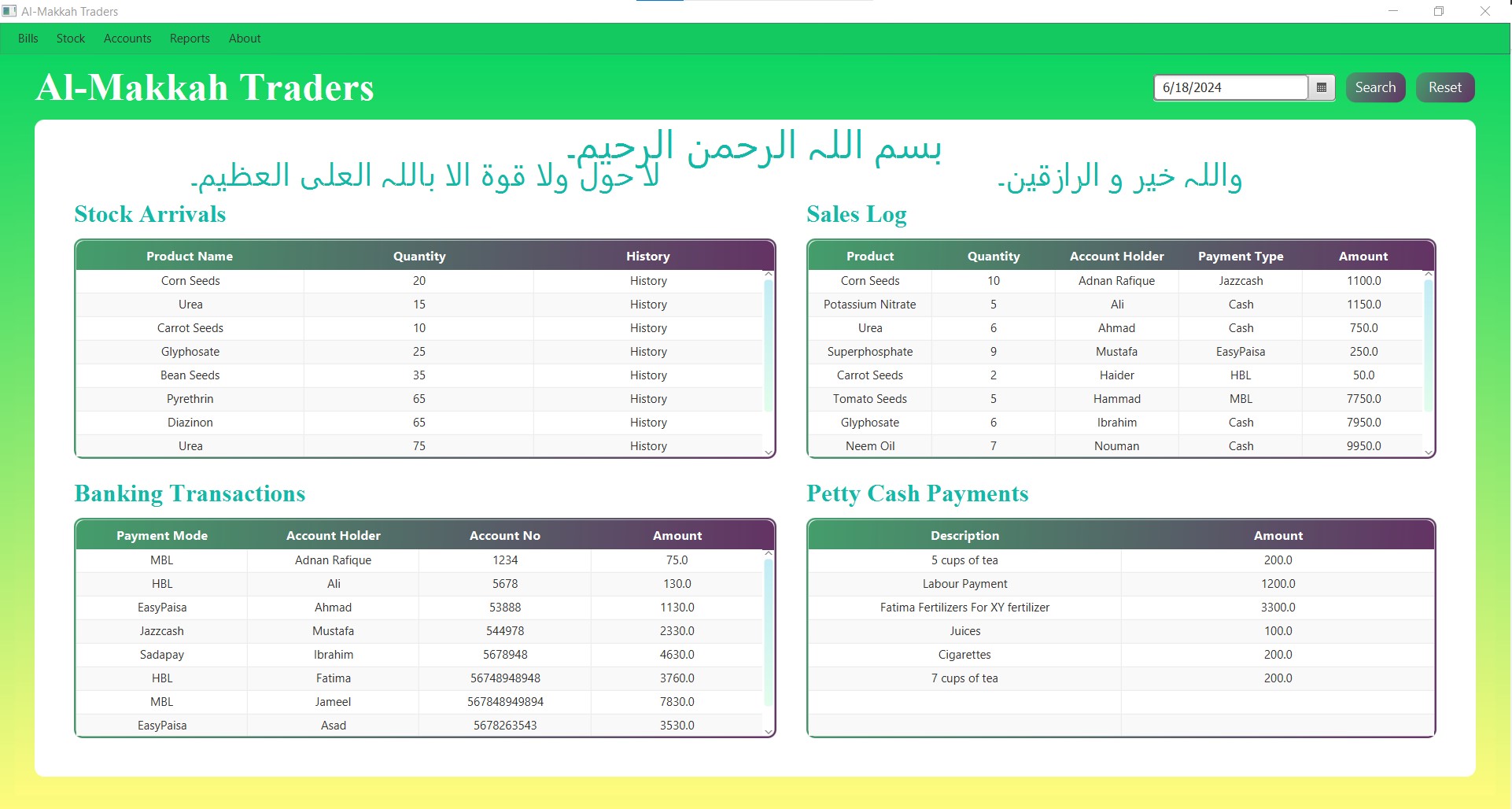
Task: Open History for Pyrethrin row
Action: point(648,399)
